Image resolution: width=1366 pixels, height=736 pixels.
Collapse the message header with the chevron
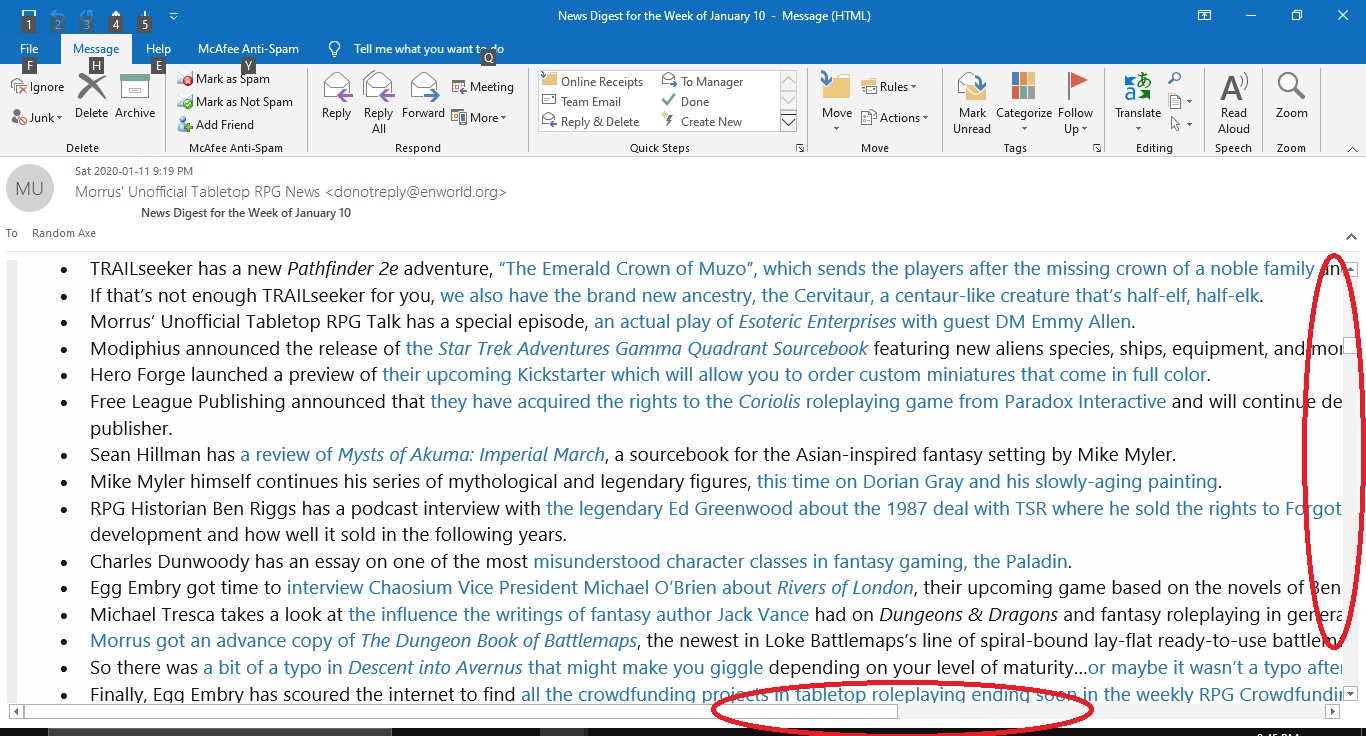1351,237
